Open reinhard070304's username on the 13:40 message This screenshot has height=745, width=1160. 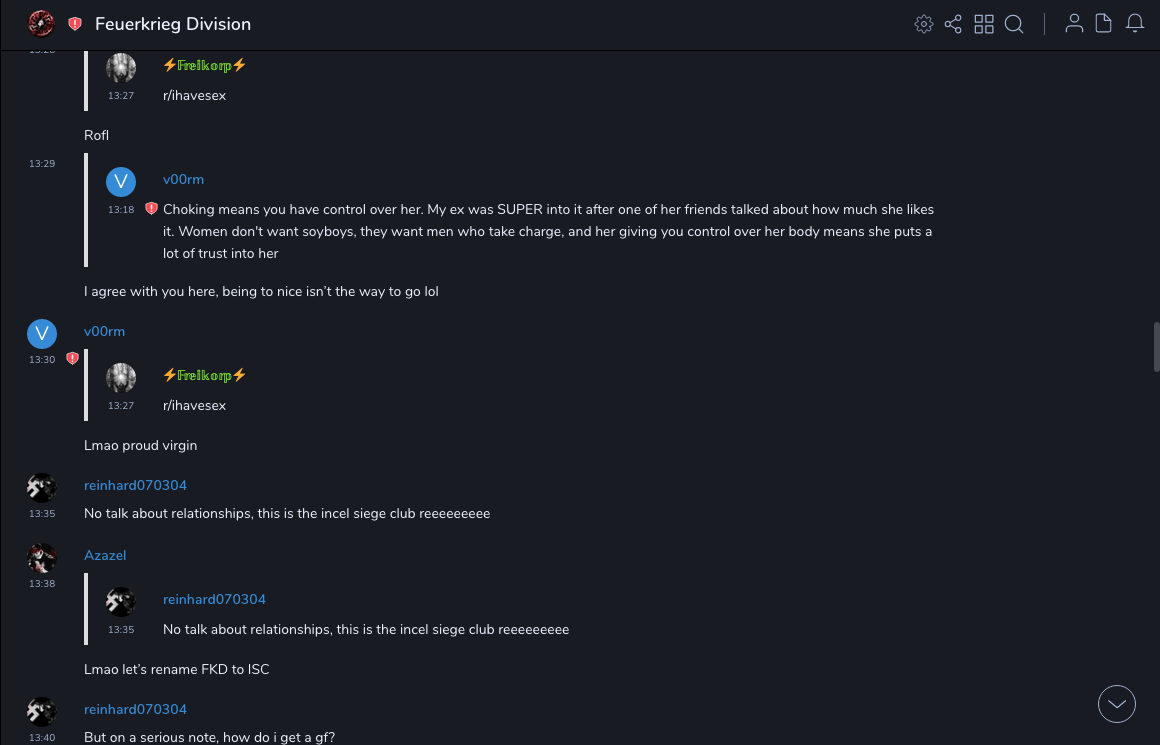pos(135,709)
